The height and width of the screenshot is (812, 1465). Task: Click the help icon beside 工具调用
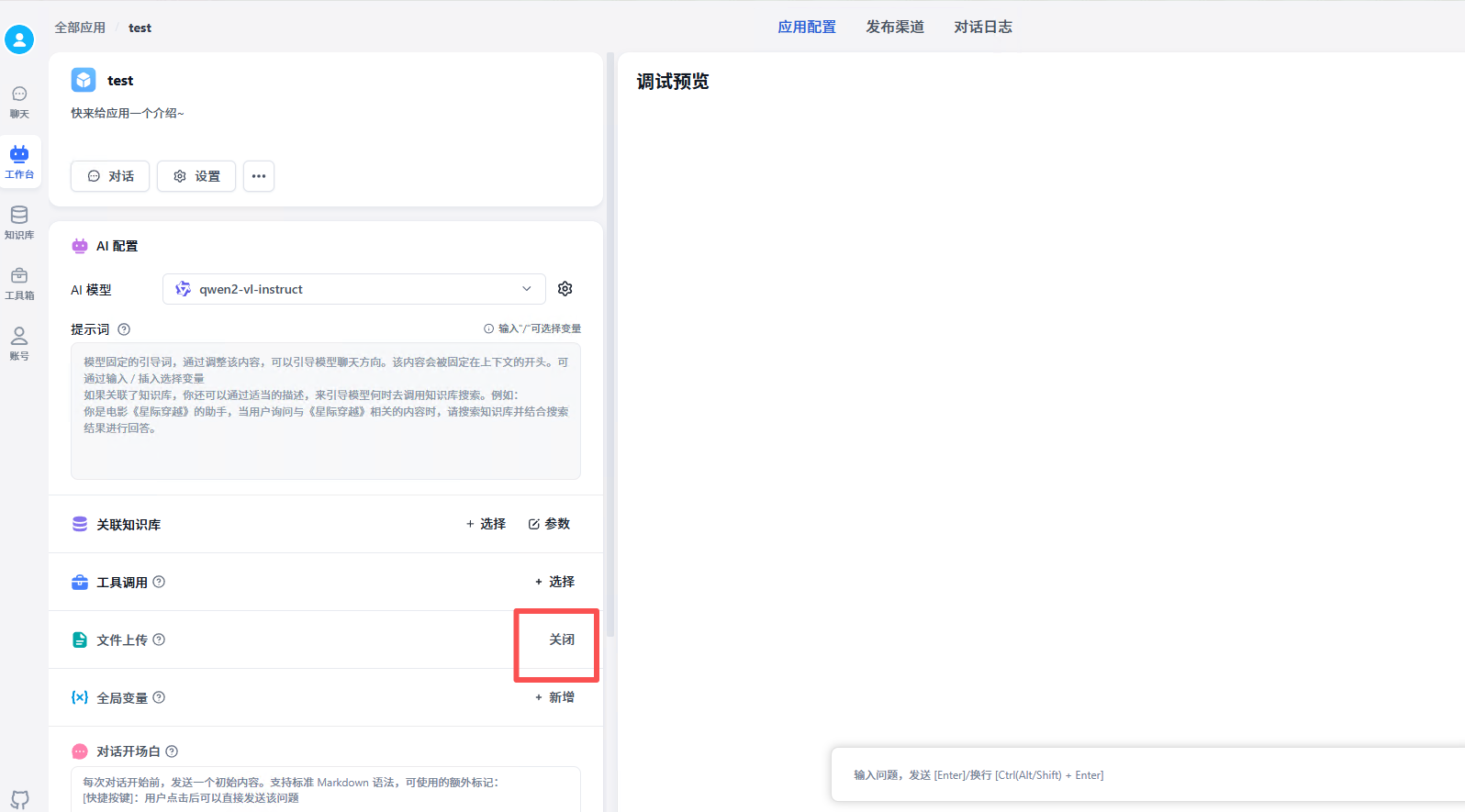[159, 582]
